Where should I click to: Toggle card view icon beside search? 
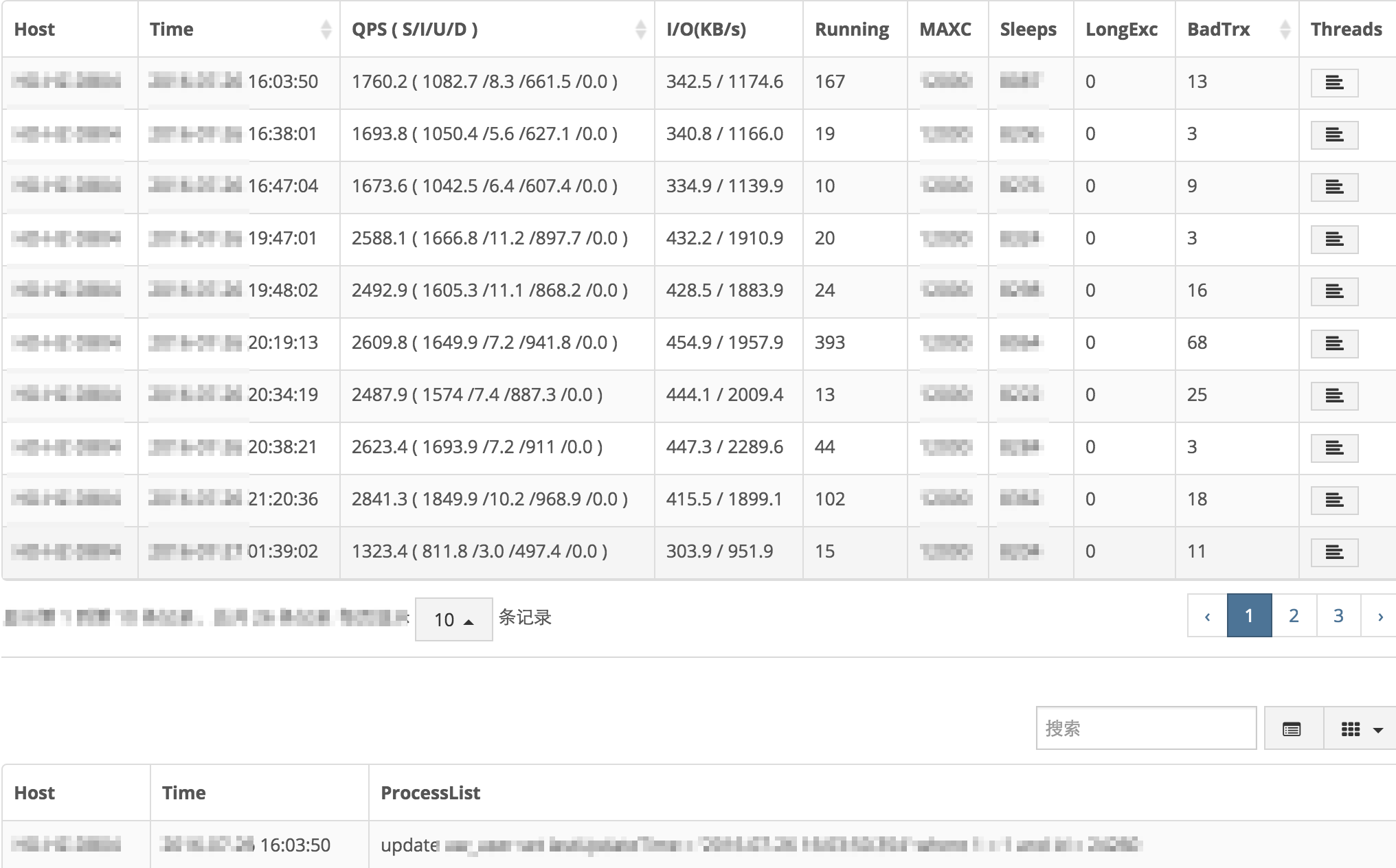pos(1292,729)
